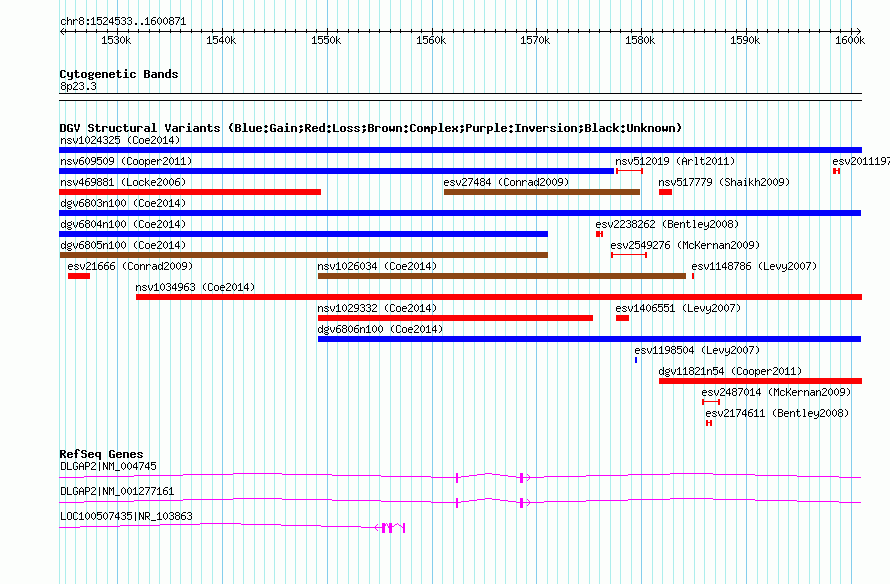Open esv27484 (Conrad2009) variant label

tap(506, 182)
